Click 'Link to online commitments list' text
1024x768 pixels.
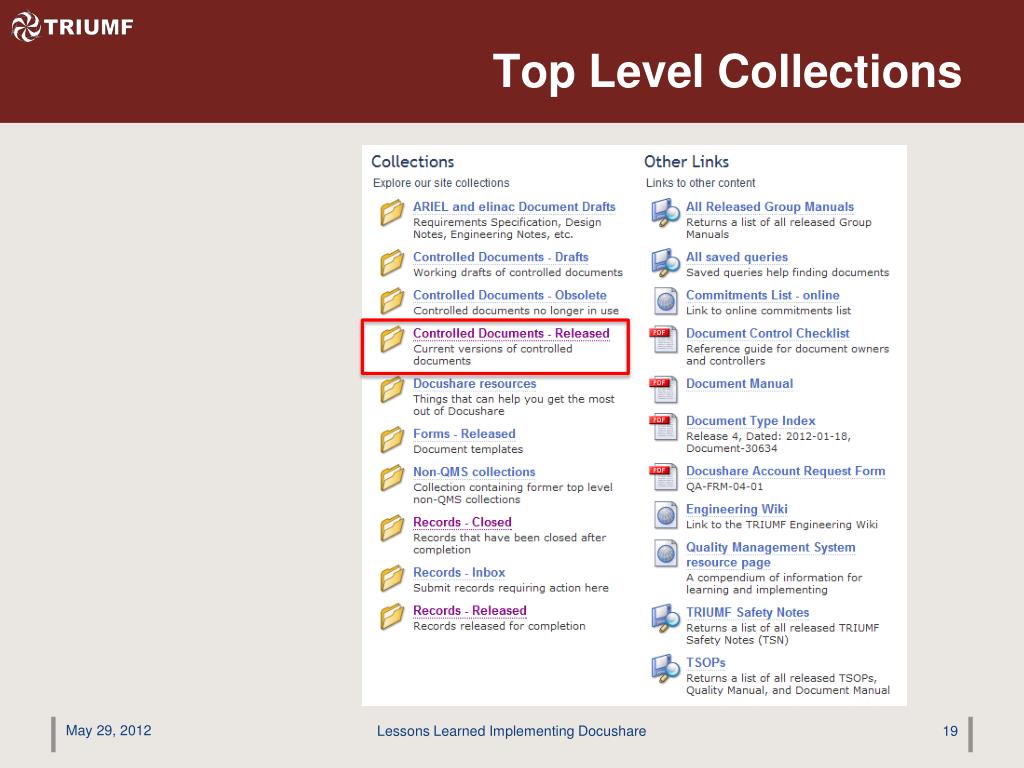pos(768,310)
